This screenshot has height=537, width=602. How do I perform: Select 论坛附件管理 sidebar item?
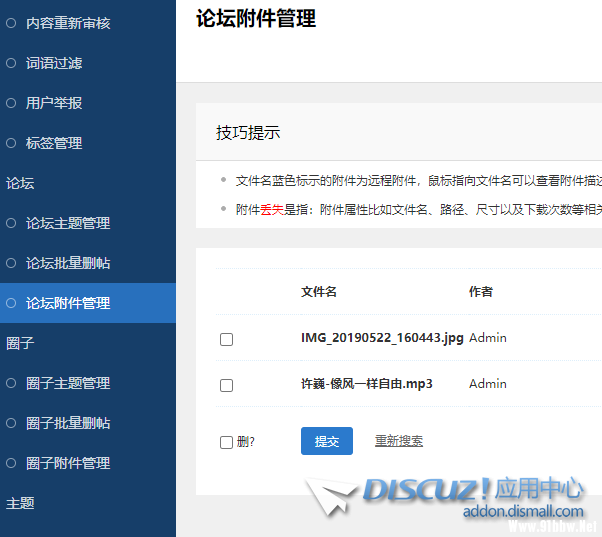point(67,303)
